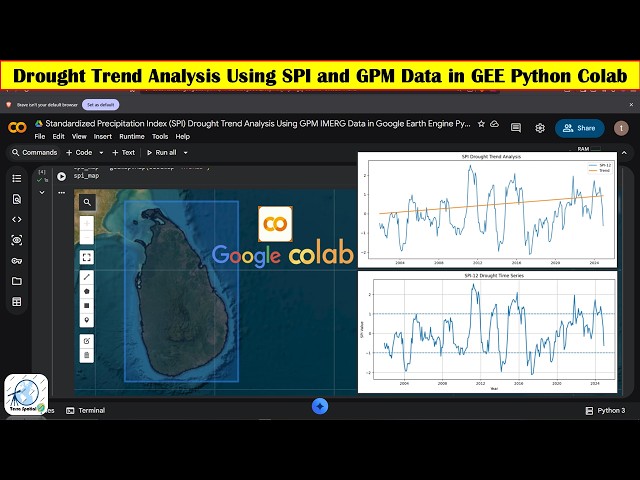The image size is (640, 480).
Task: Select the draw polygon tool
Action: tap(87, 291)
